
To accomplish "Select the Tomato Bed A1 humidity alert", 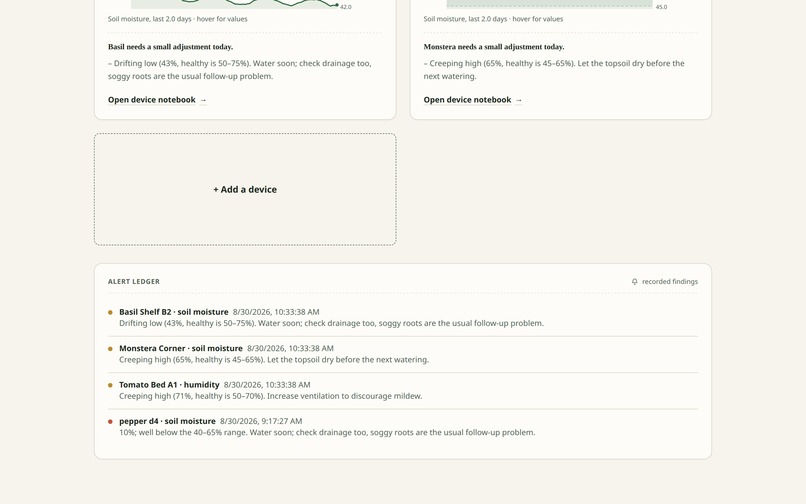I will click(403, 390).
